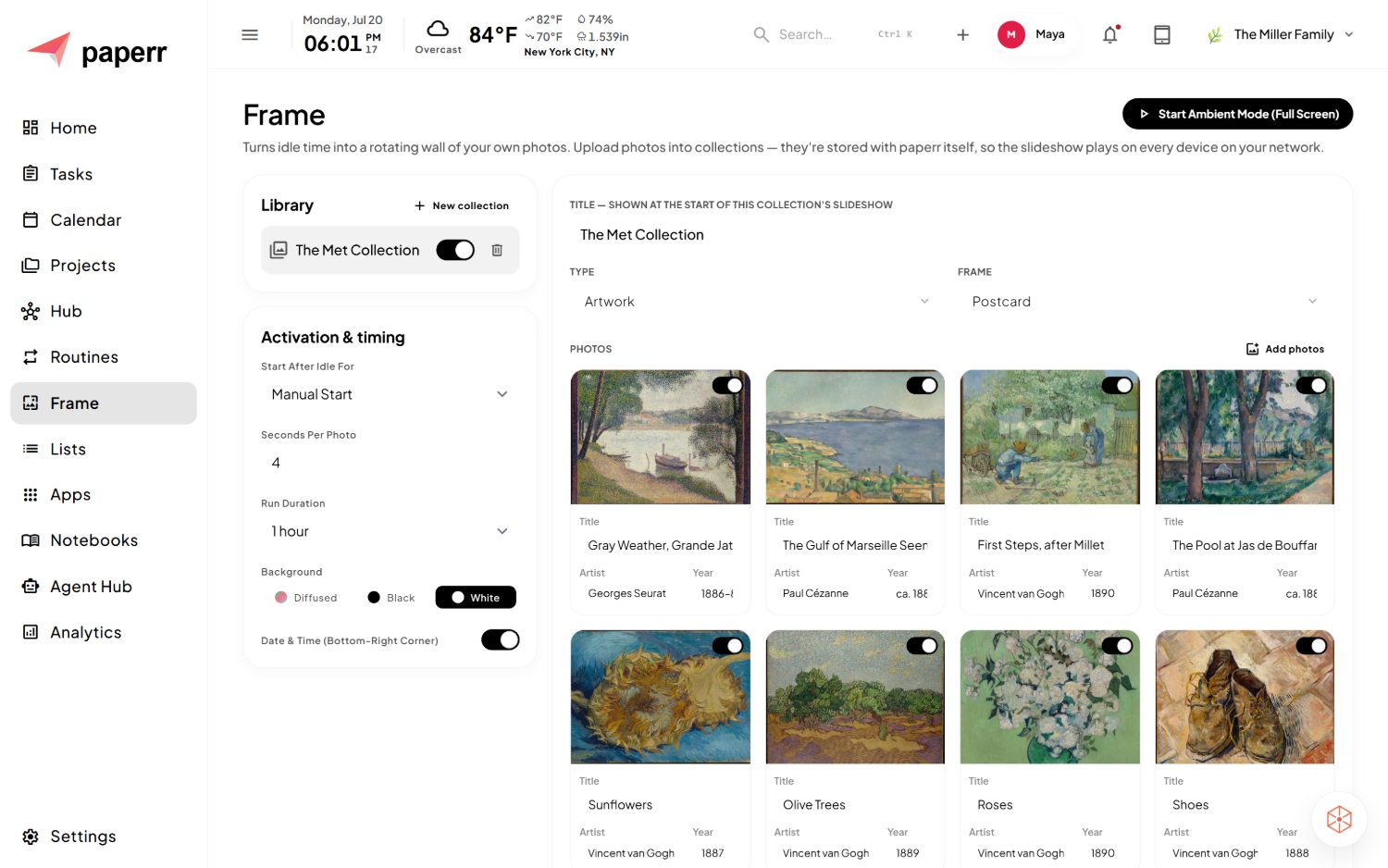
Task: Click New collection button
Action: pyautogui.click(x=461, y=205)
